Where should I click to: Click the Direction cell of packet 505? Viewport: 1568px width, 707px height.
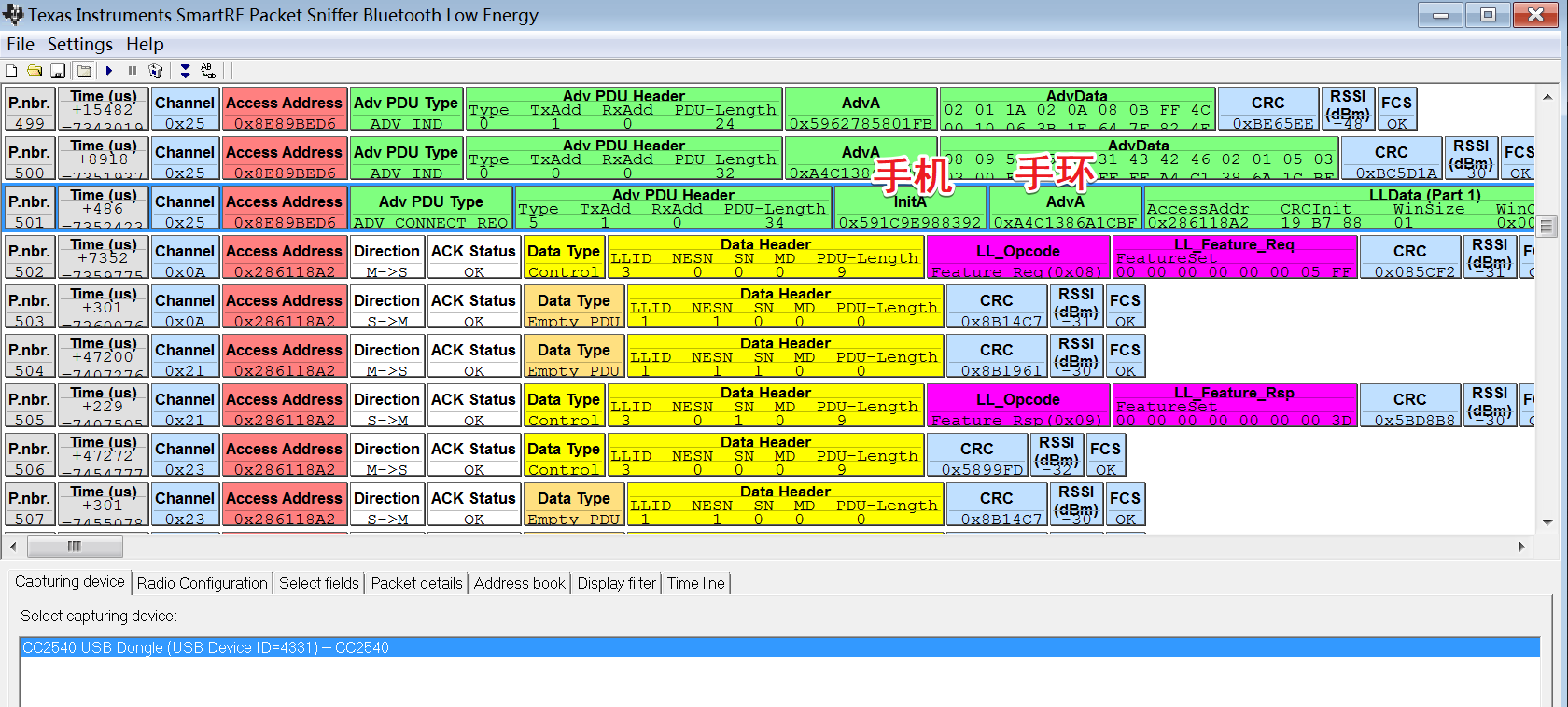point(387,406)
